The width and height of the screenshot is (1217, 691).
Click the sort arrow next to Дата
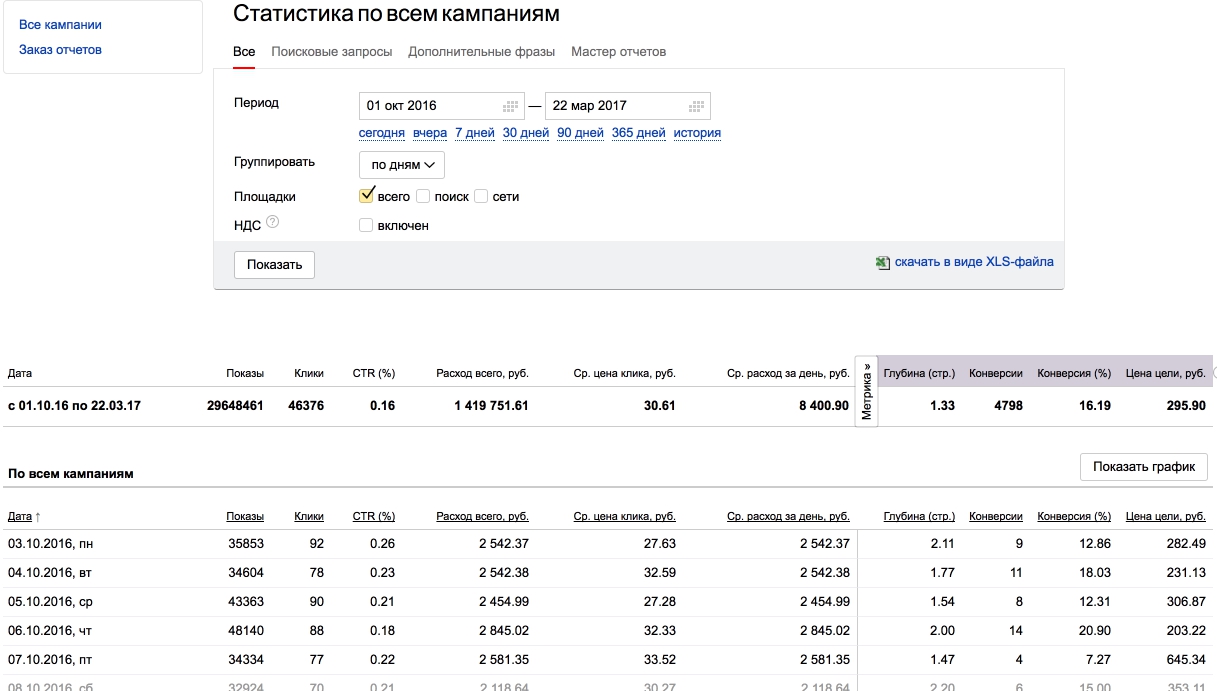[x=38, y=517]
